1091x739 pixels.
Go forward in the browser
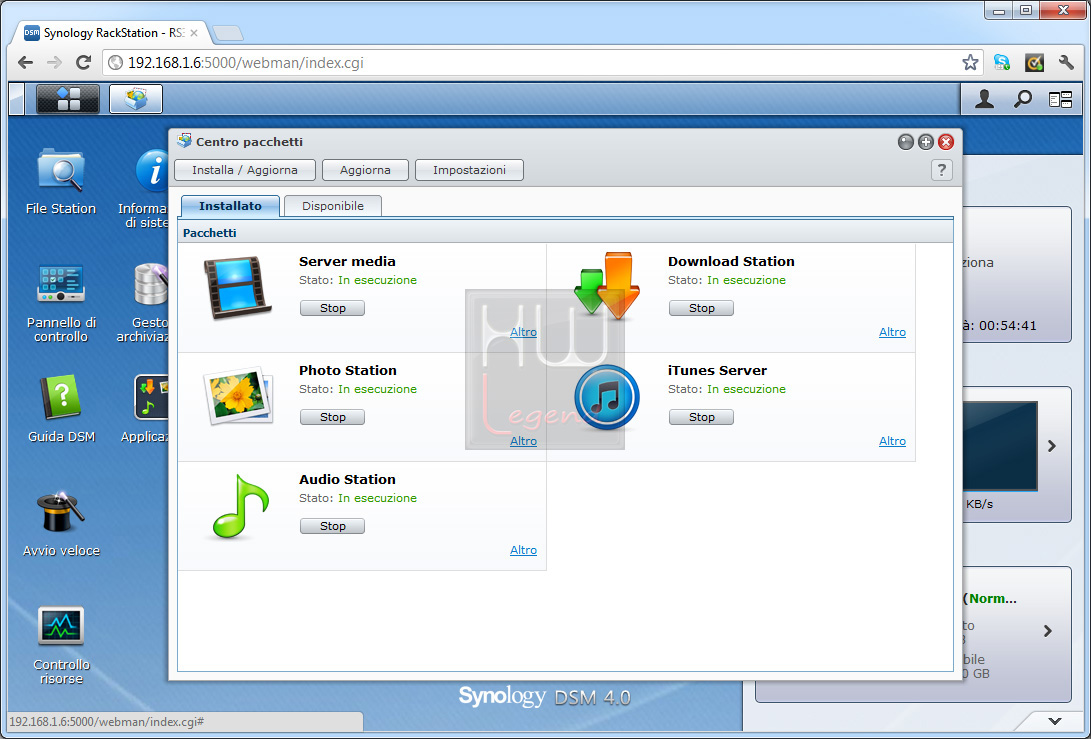(x=54, y=63)
